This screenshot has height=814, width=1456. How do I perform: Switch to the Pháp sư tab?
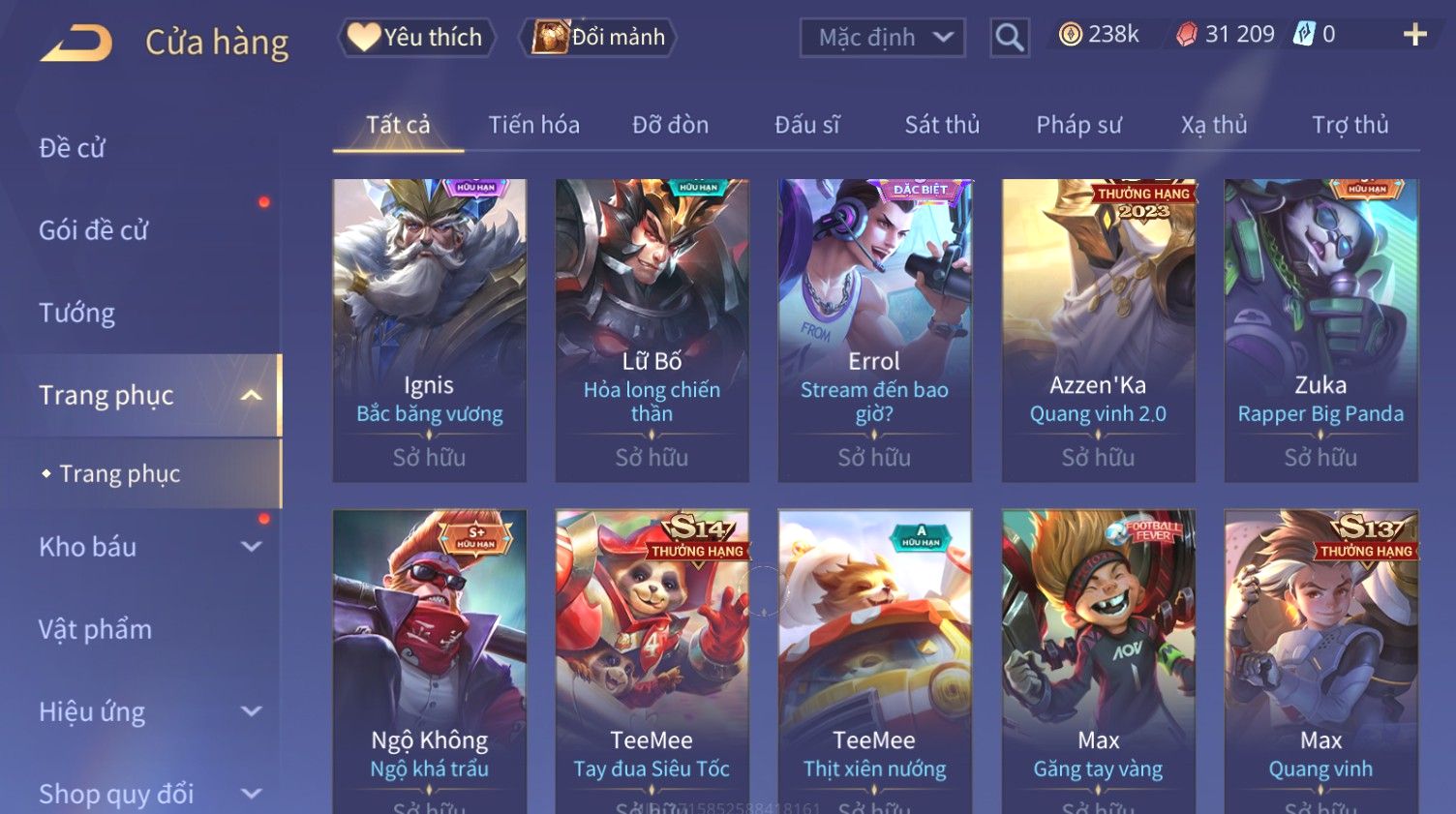click(1078, 125)
